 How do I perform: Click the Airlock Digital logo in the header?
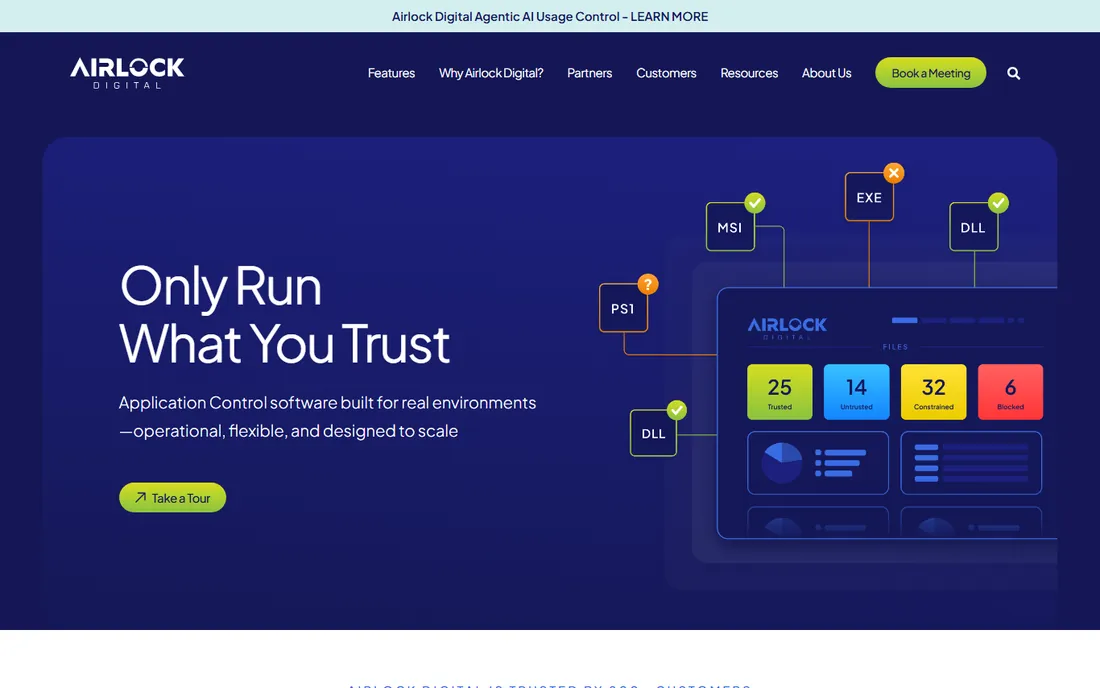coord(127,73)
